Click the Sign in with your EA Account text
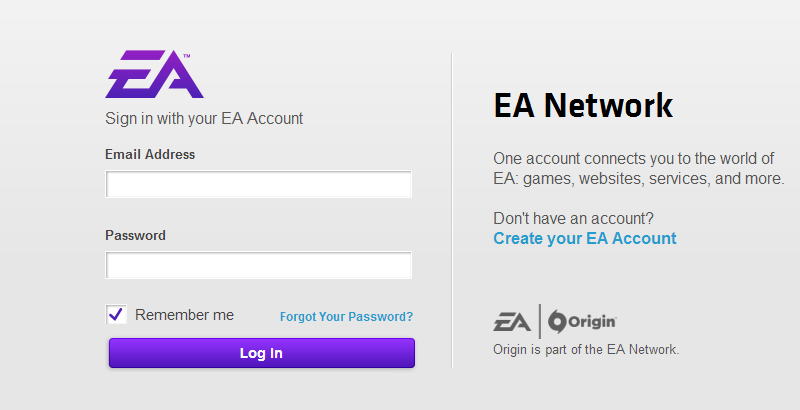This screenshot has width=800, height=410. [x=204, y=118]
